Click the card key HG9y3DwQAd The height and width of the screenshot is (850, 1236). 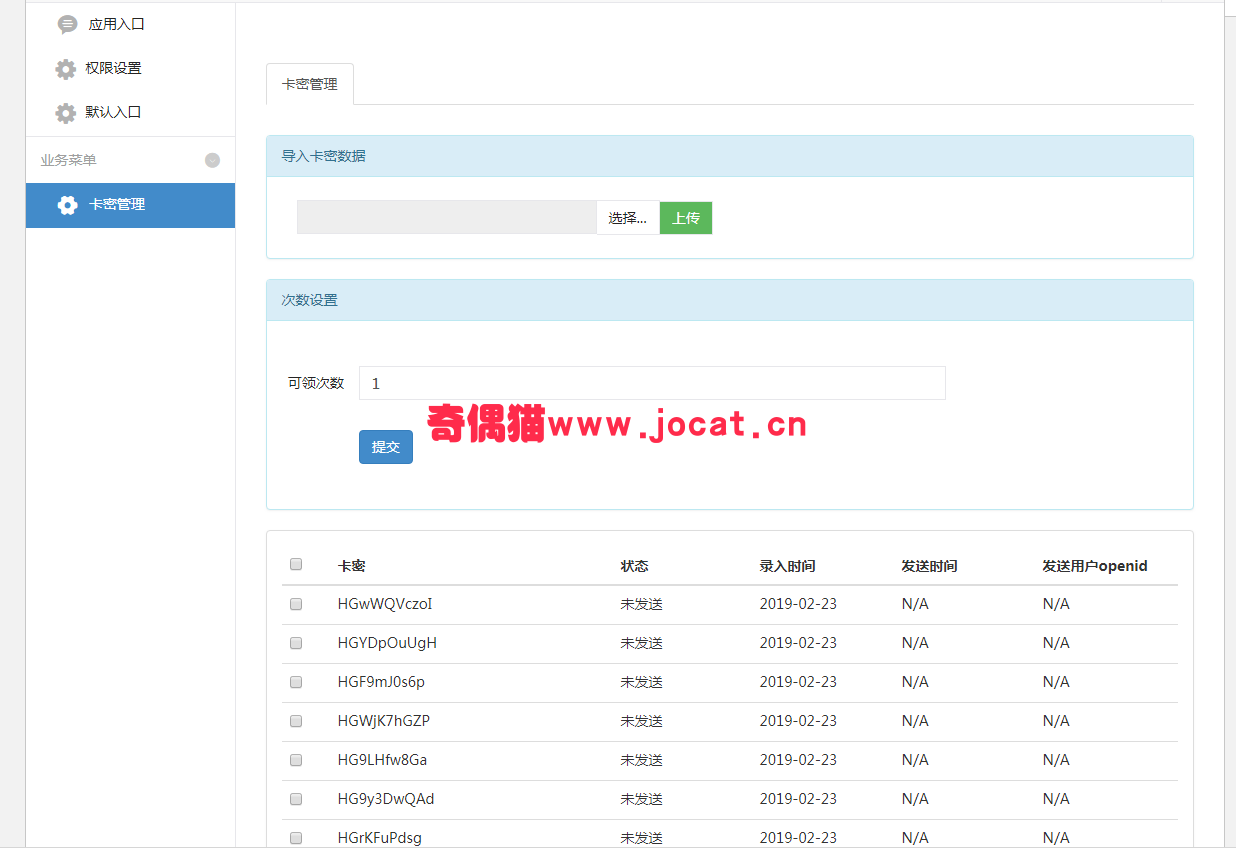click(386, 799)
